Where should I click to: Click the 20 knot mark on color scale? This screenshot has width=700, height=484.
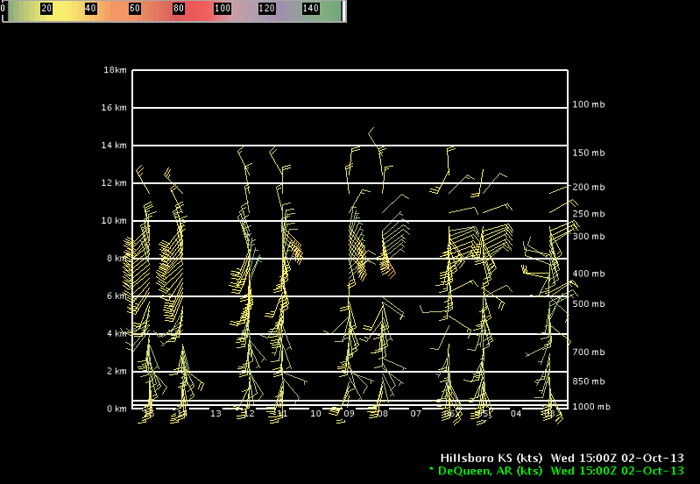45,8
